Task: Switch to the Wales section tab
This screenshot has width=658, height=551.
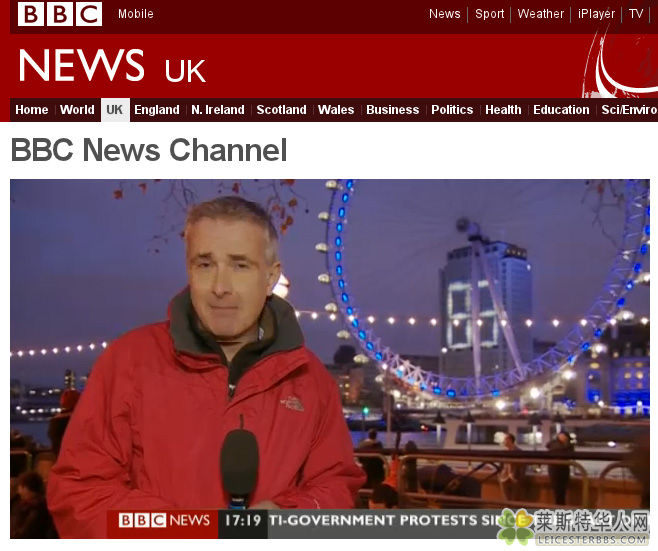Action: pos(336,110)
